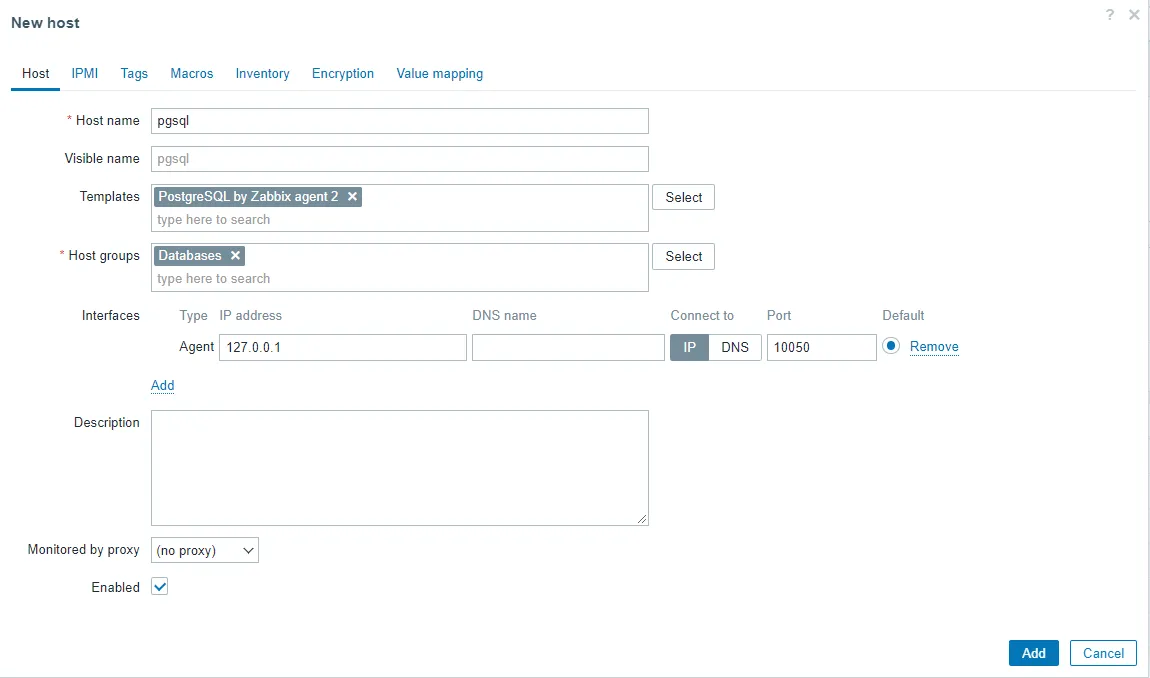
Task: Focus the Host name field
Action: [400, 121]
